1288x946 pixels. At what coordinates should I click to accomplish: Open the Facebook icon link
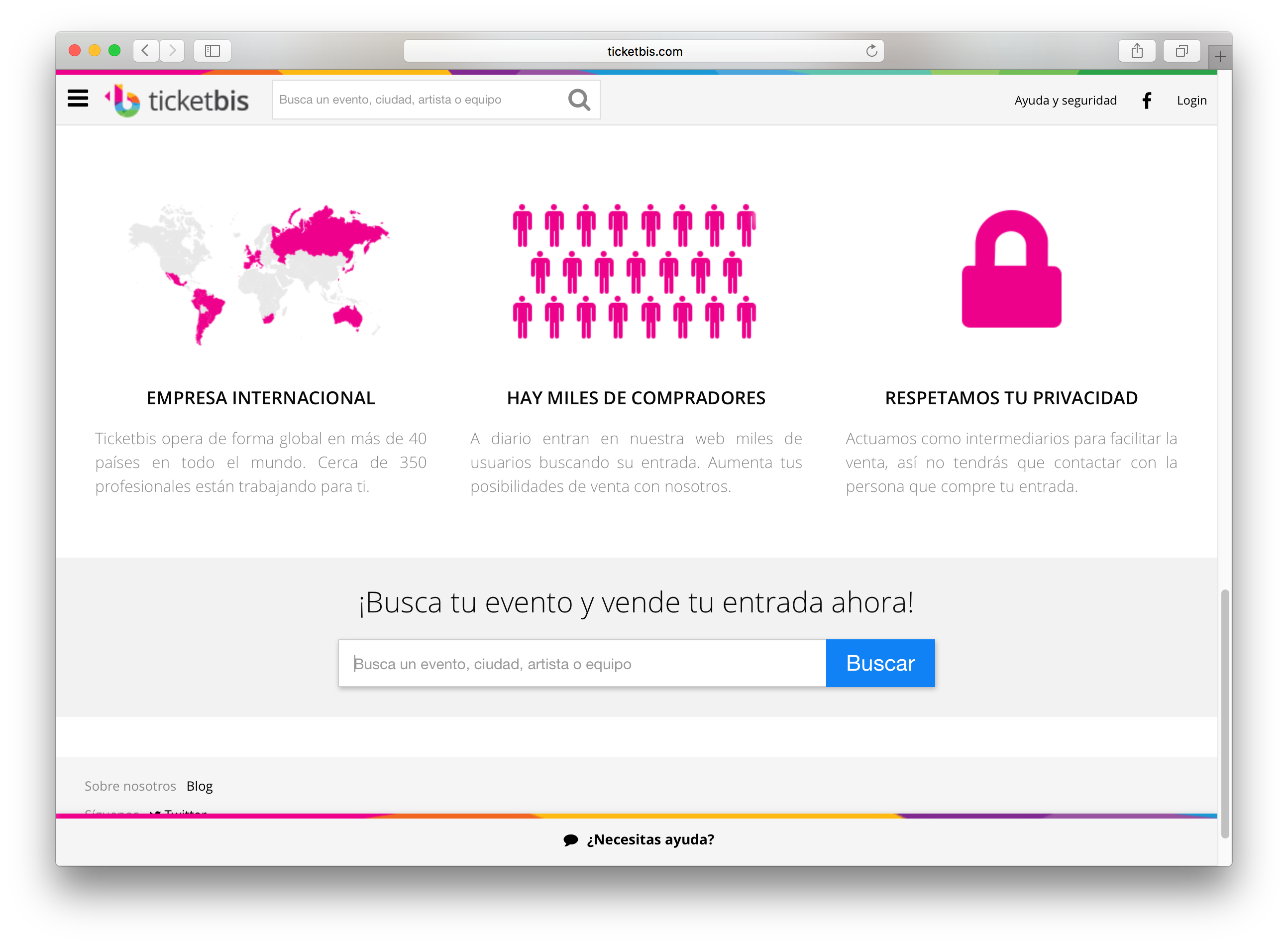tap(1147, 101)
